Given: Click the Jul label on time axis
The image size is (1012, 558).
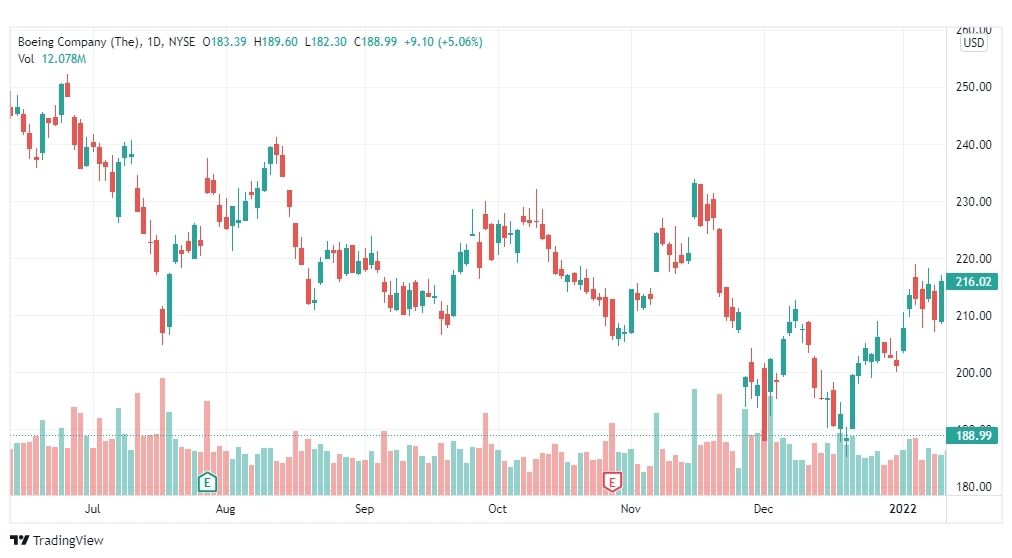Looking at the screenshot, I should coord(92,509).
